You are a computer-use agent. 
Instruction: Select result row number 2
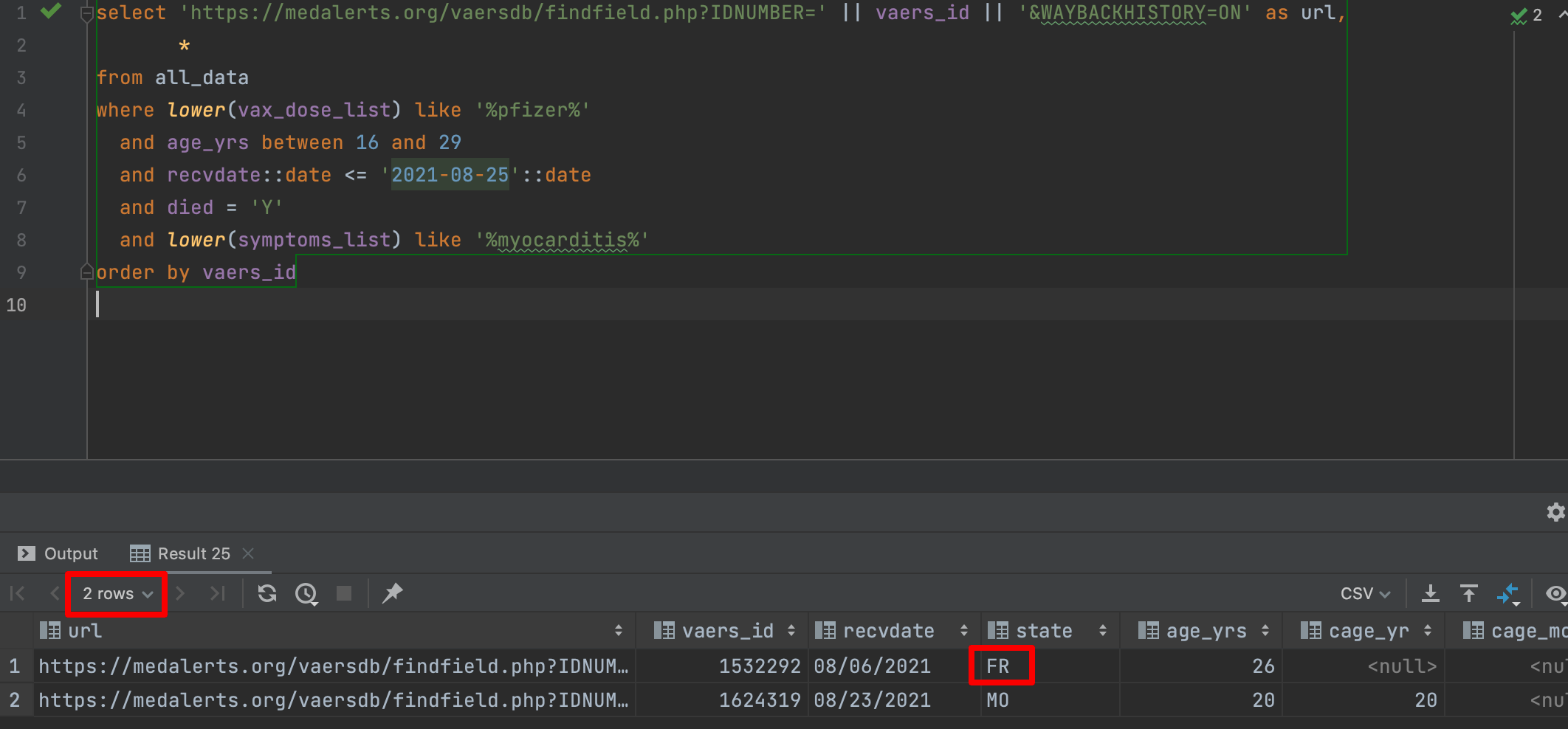(x=15, y=700)
